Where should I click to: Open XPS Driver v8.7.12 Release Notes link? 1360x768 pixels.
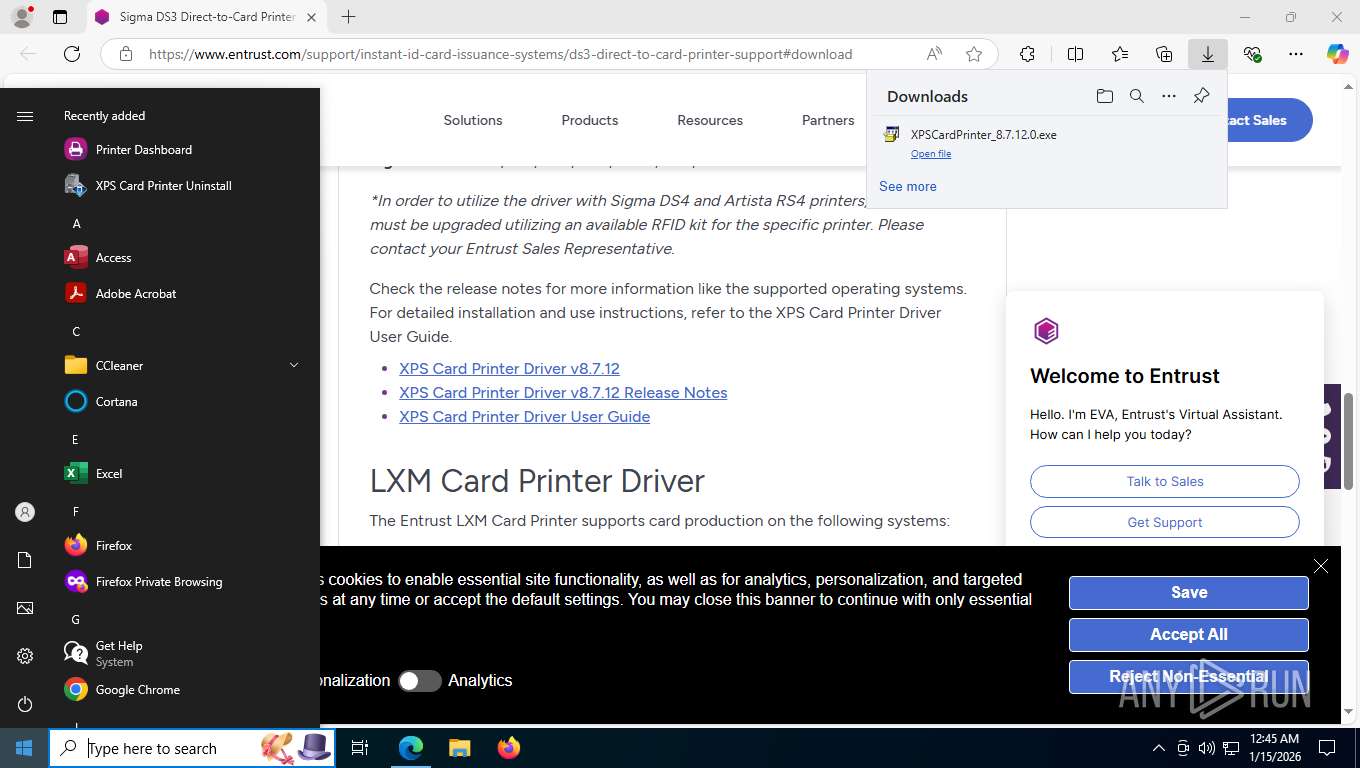click(x=563, y=393)
